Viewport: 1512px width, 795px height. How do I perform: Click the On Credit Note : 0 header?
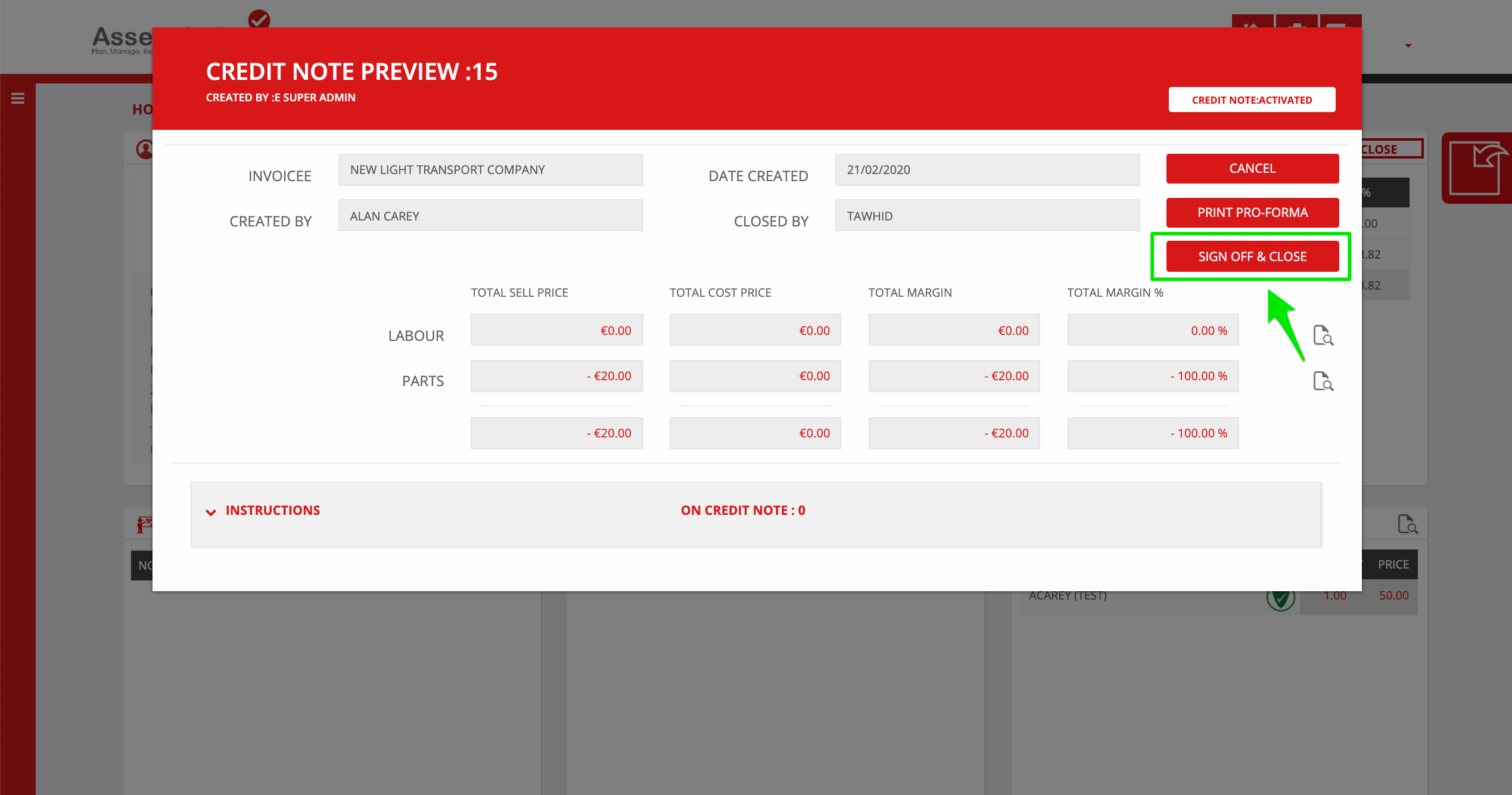[x=743, y=511]
